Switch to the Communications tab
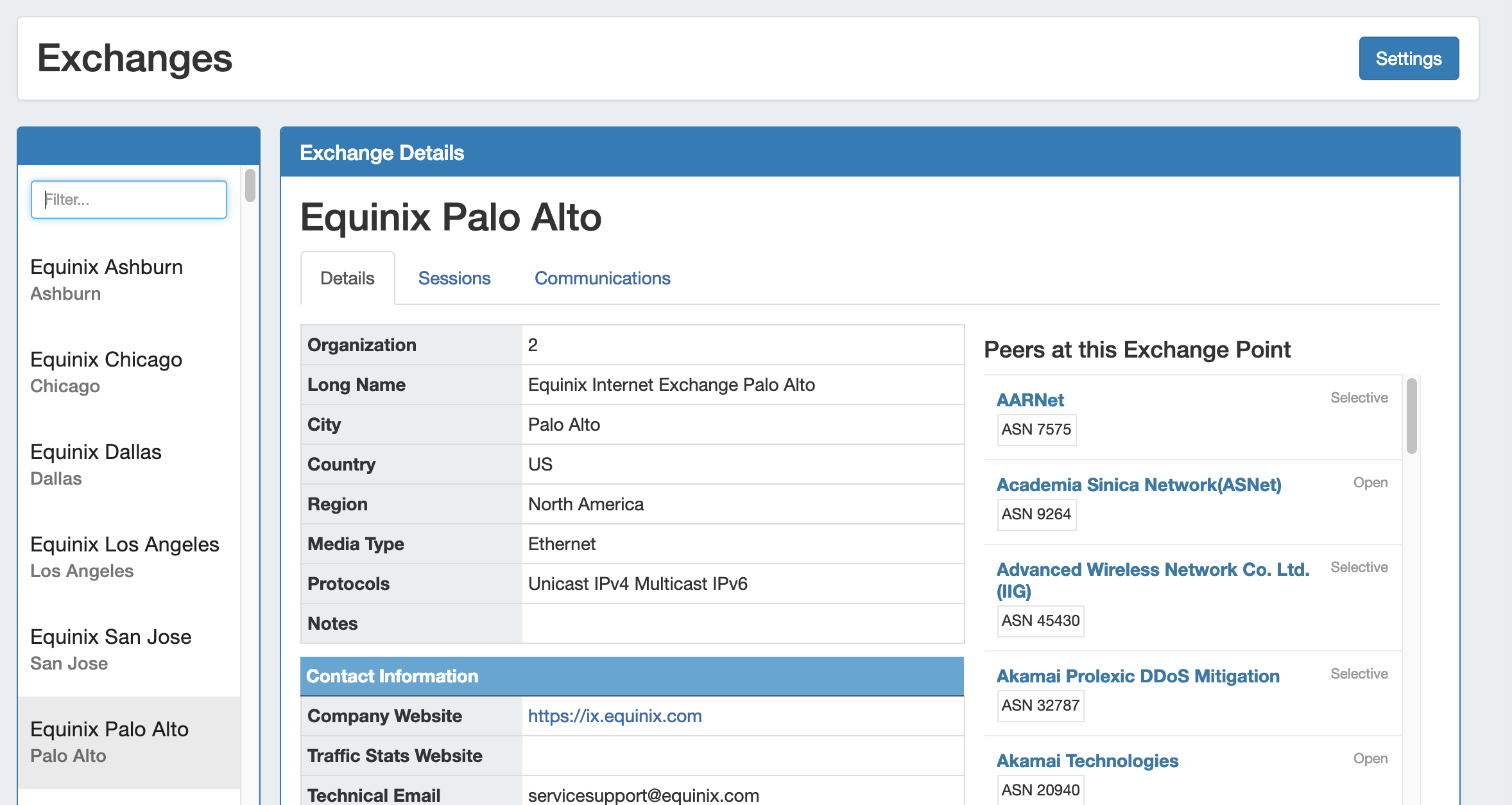 click(602, 278)
